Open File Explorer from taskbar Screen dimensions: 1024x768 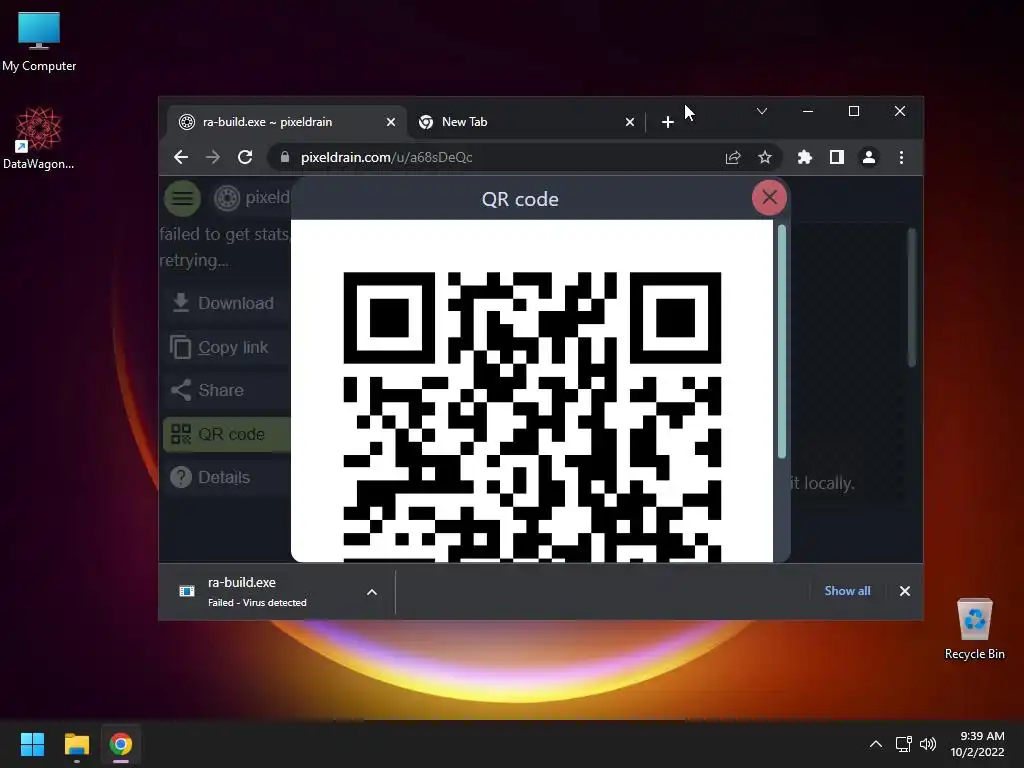[76, 744]
